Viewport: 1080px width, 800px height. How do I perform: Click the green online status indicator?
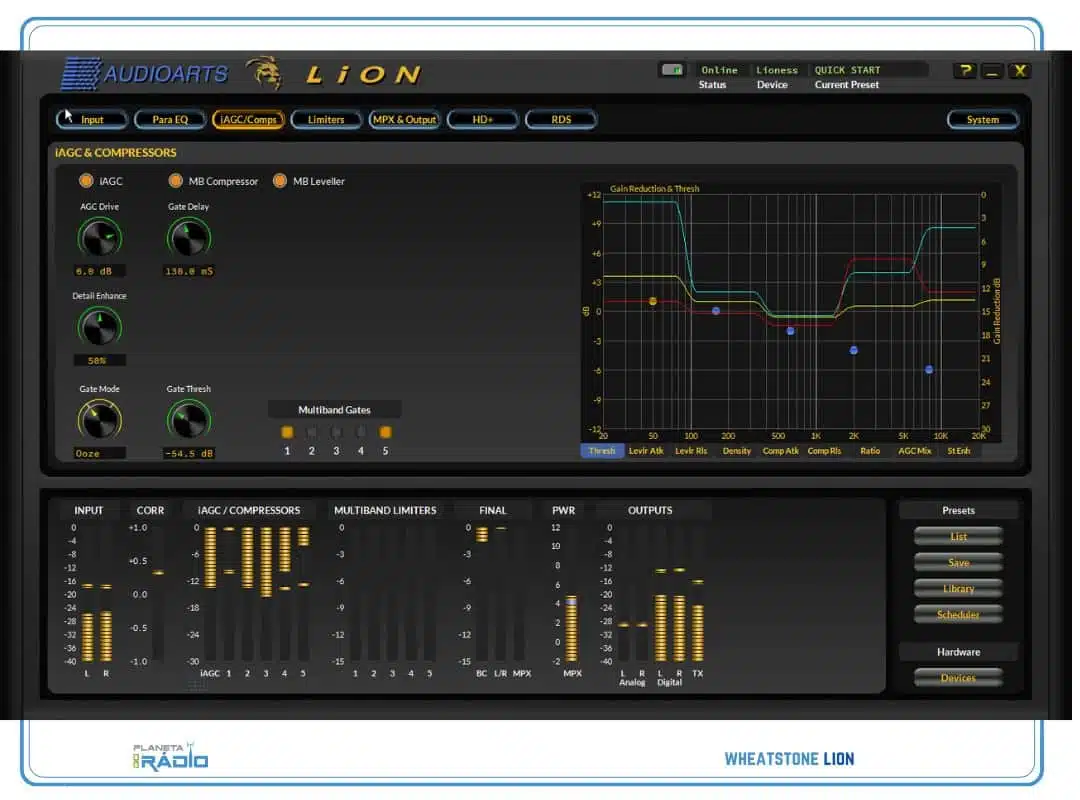pyautogui.click(x=672, y=70)
